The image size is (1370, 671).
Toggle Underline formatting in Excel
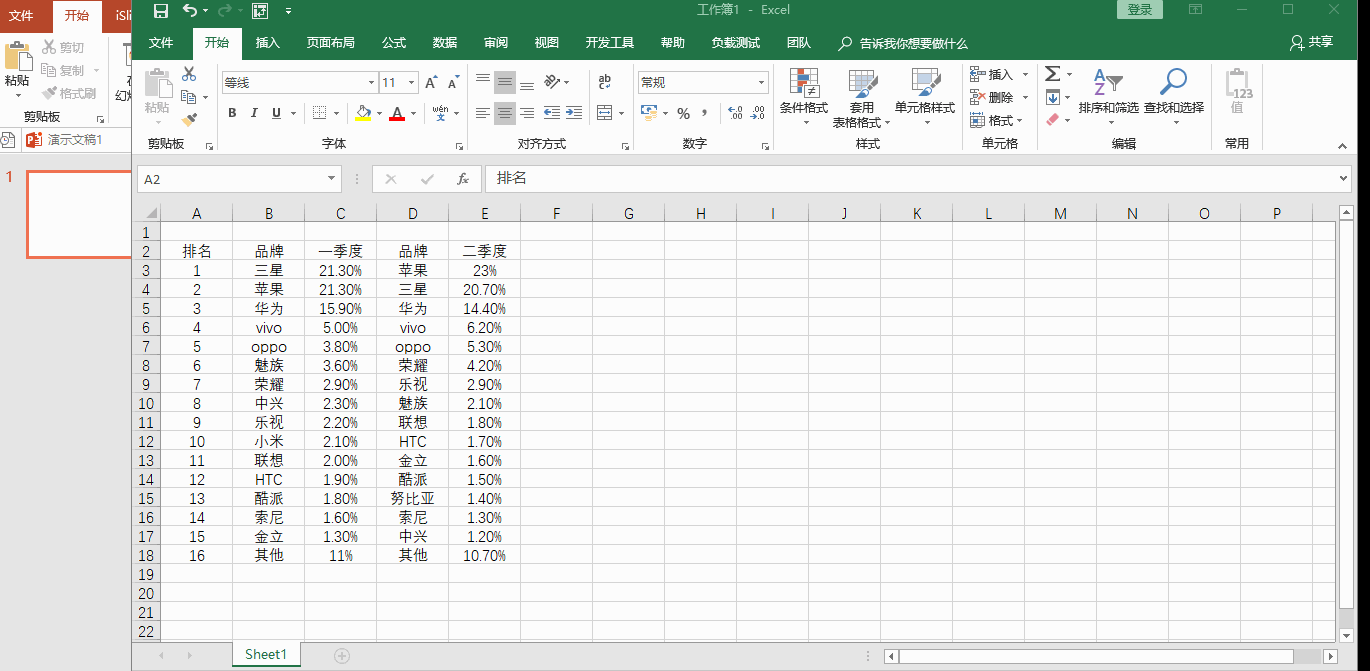pos(276,113)
